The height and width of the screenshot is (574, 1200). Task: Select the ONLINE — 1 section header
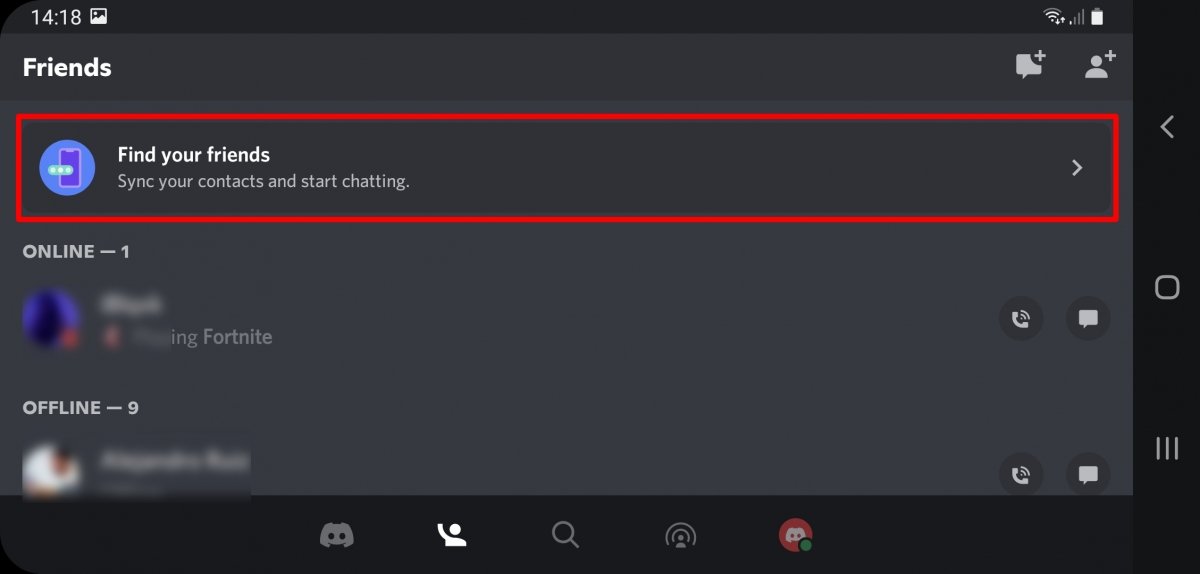(76, 251)
